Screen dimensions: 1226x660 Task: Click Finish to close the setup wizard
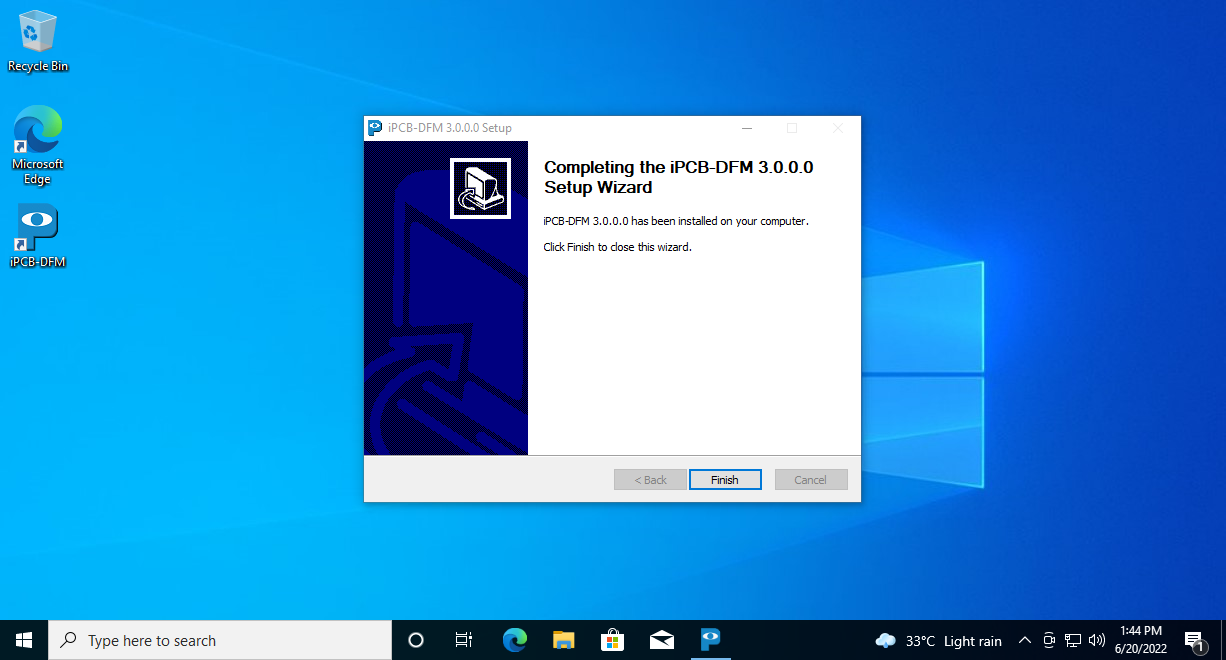coord(725,480)
